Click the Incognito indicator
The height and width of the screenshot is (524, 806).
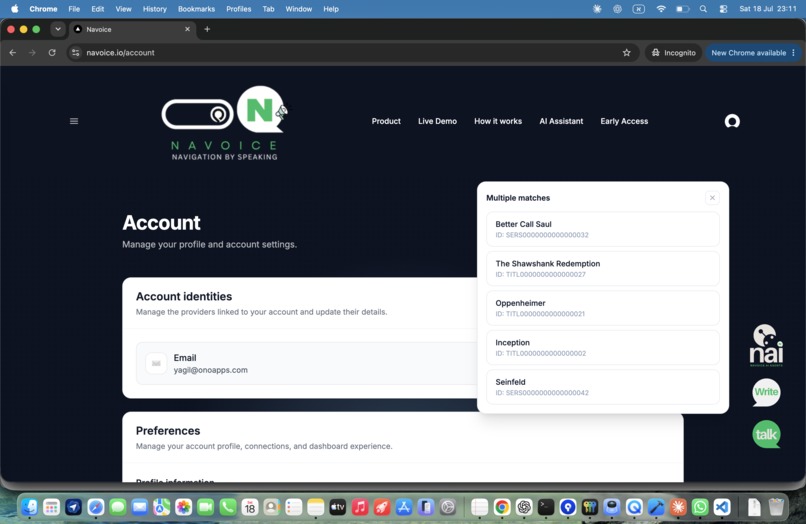point(673,52)
